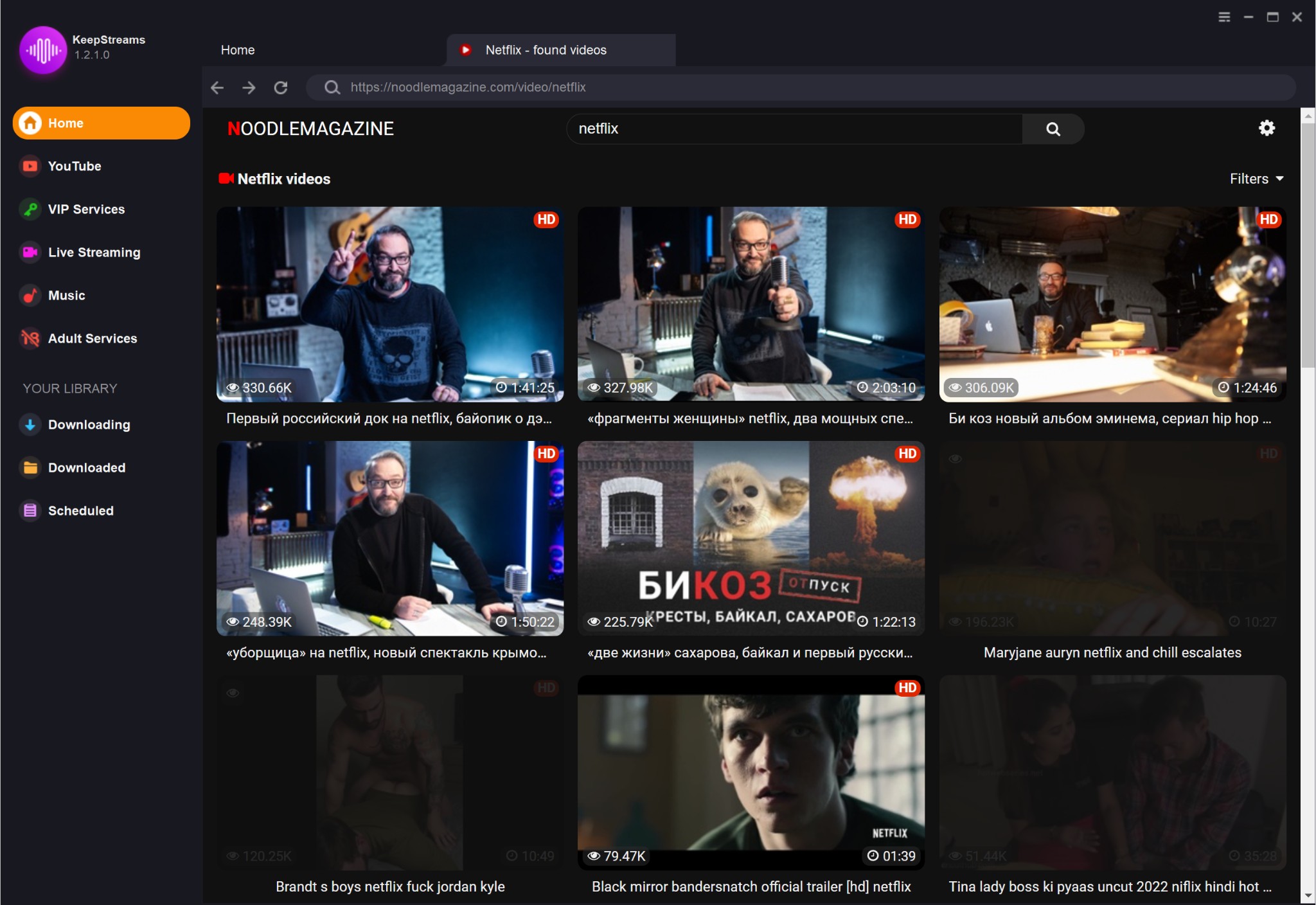Open VIP Services section
Screen dimensions: 1316x905
[x=86, y=209]
